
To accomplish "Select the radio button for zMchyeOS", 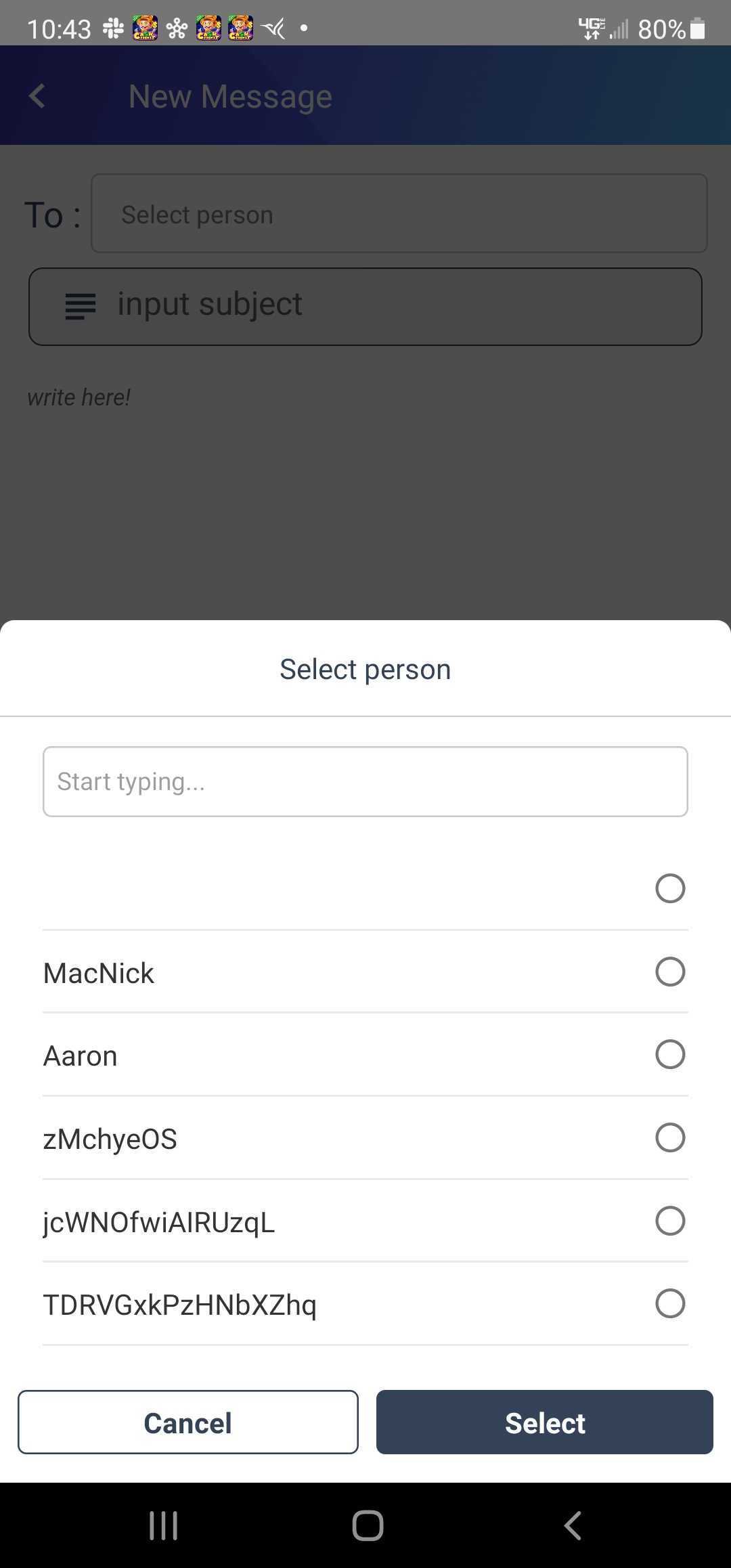I will (669, 1137).
